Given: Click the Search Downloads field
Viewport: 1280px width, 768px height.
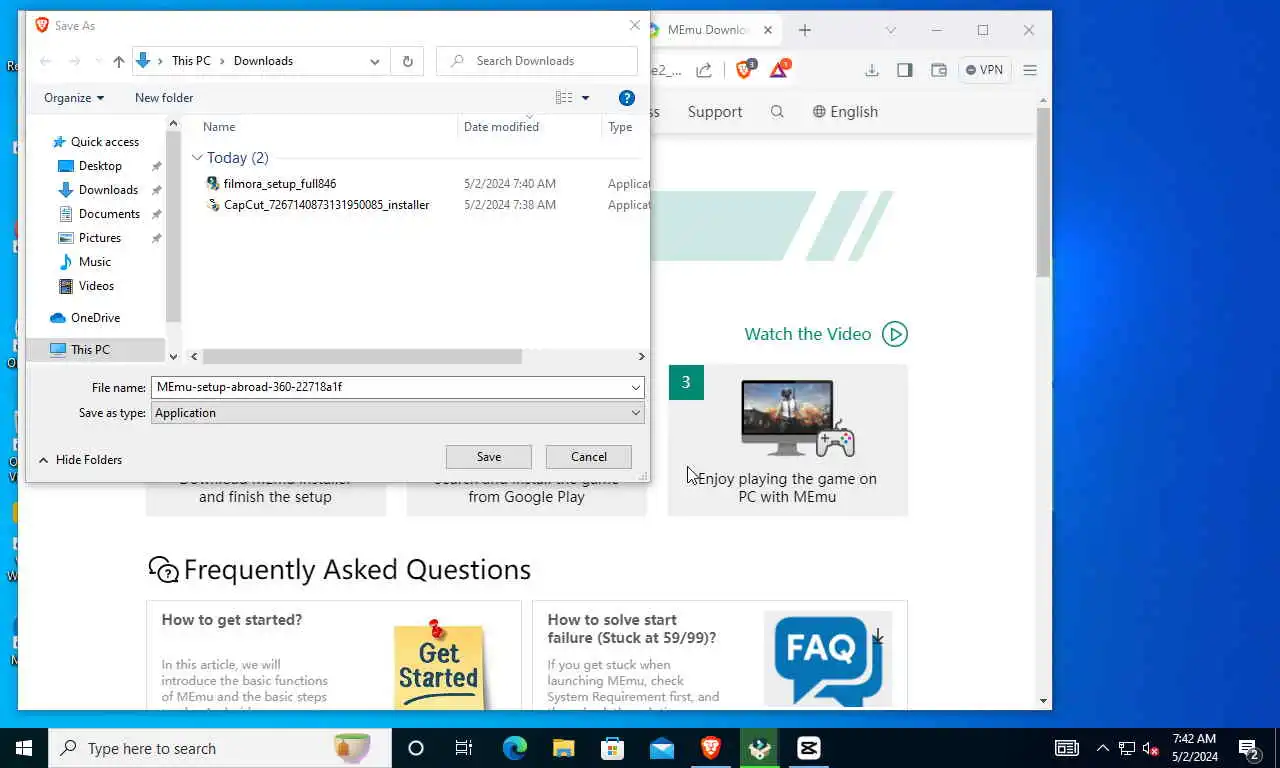Looking at the screenshot, I should (537, 61).
